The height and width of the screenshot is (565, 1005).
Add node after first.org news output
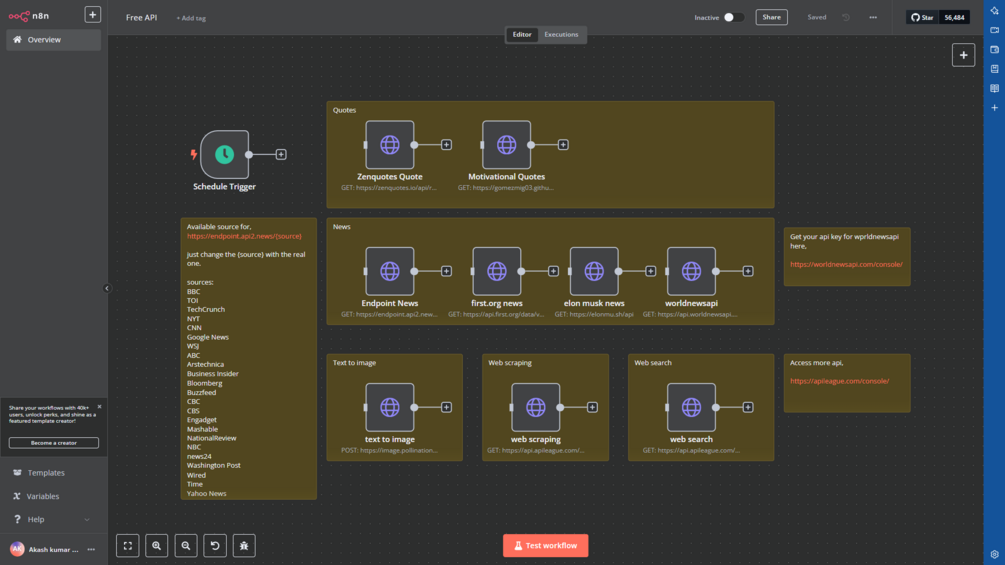click(x=553, y=271)
